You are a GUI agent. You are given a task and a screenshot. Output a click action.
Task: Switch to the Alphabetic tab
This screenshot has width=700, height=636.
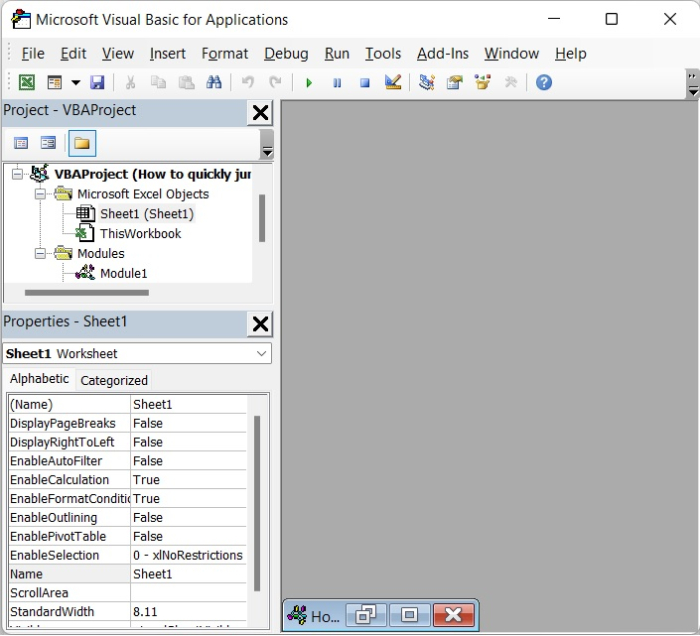pos(39,379)
